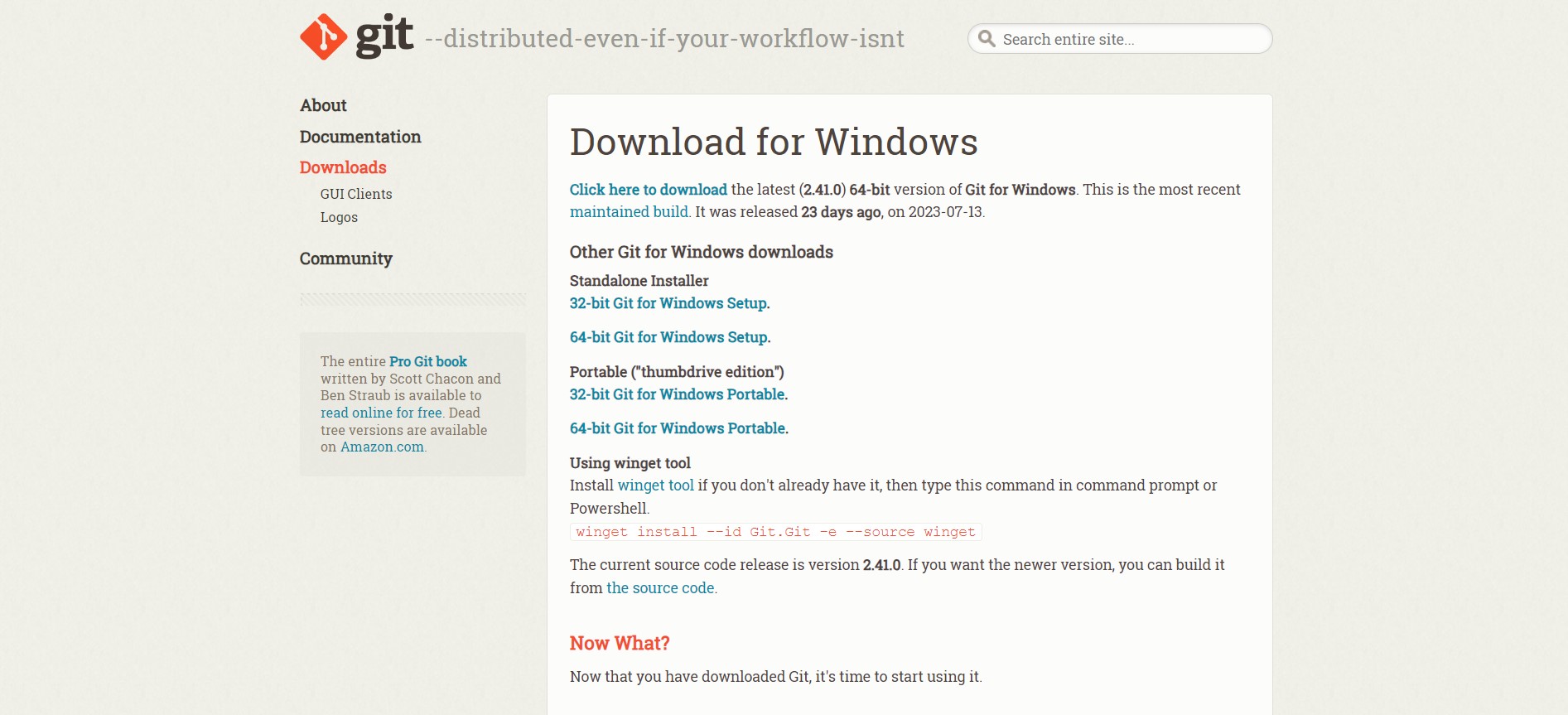Click the 'Standalone Installer' label
The height and width of the screenshot is (715, 1568).
pyautogui.click(x=639, y=281)
